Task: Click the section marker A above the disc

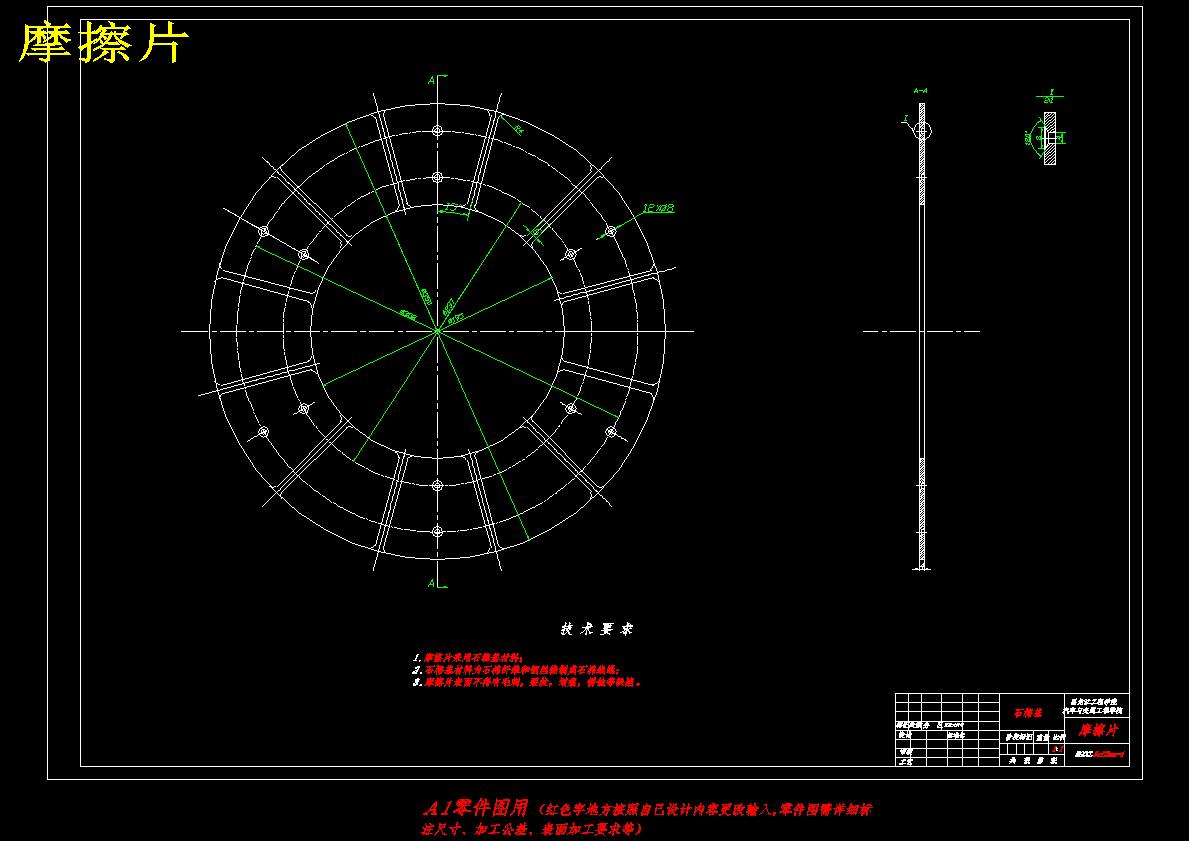Action: pyautogui.click(x=431, y=80)
